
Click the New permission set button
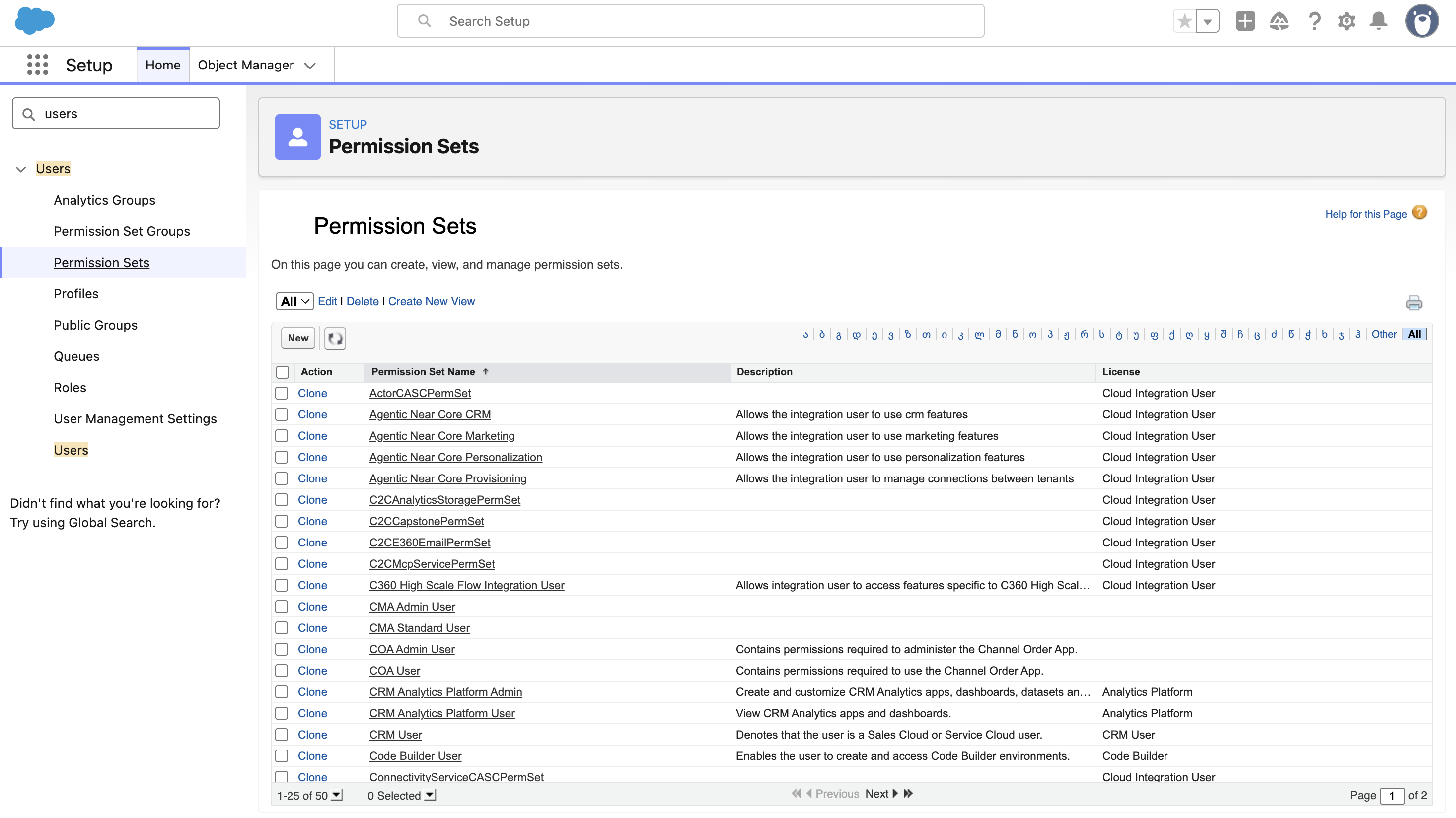(298, 338)
